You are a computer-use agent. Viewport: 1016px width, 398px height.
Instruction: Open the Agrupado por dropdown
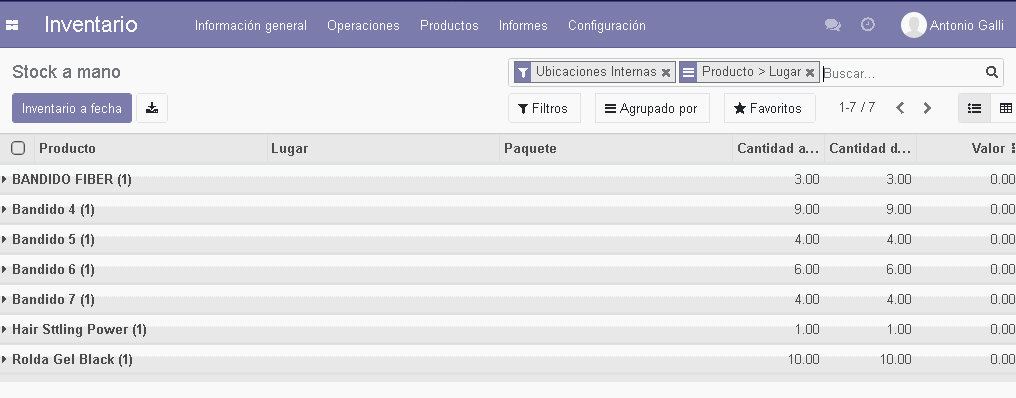(652, 108)
